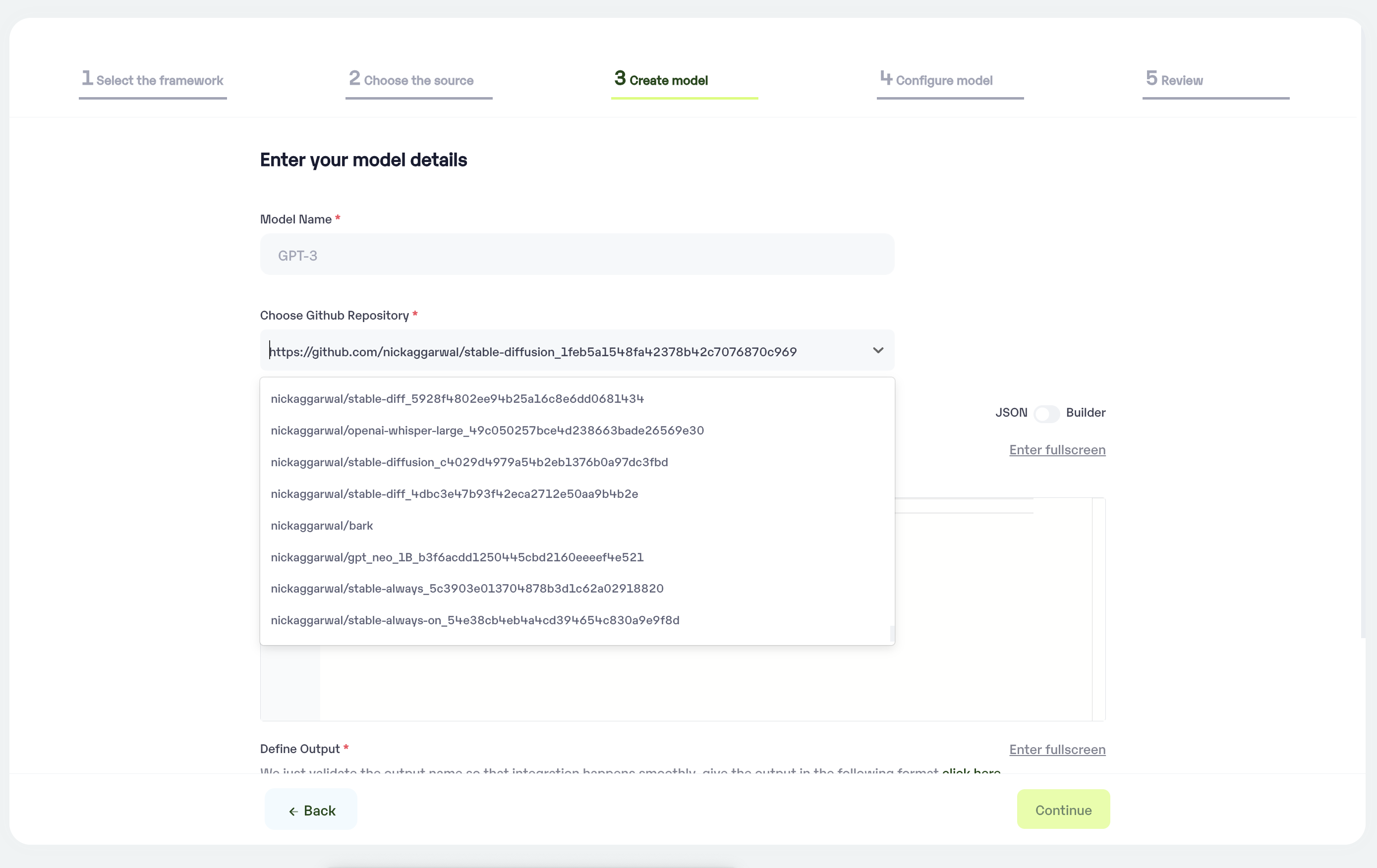Image resolution: width=1377 pixels, height=868 pixels.
Task: Collapse the repository dropdown chevron
Action: pos(878,350)
